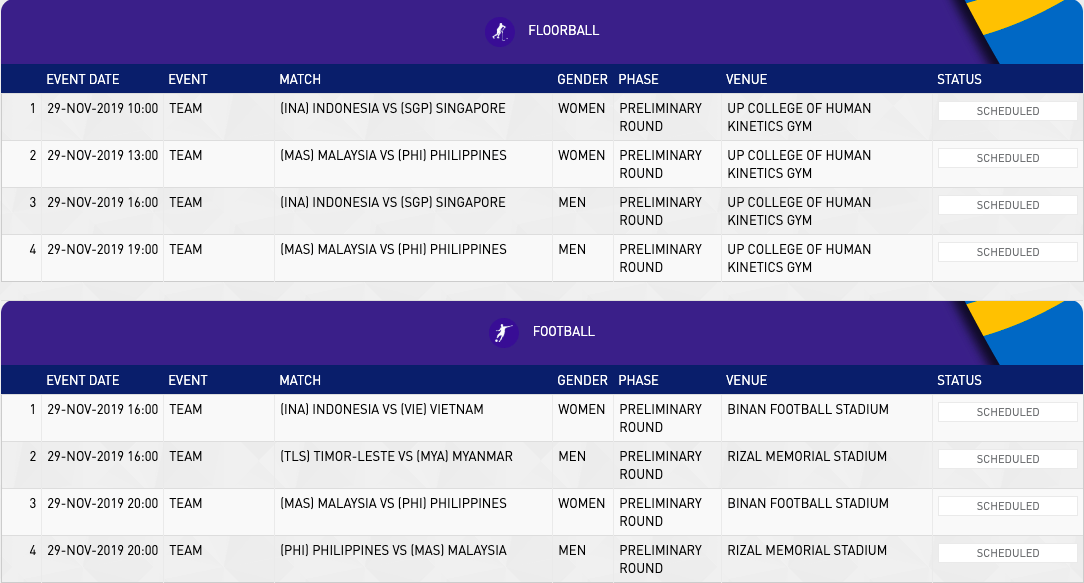Click Football VENUE column header
This screenshot has height=583, width=1084.
(747, 380)
